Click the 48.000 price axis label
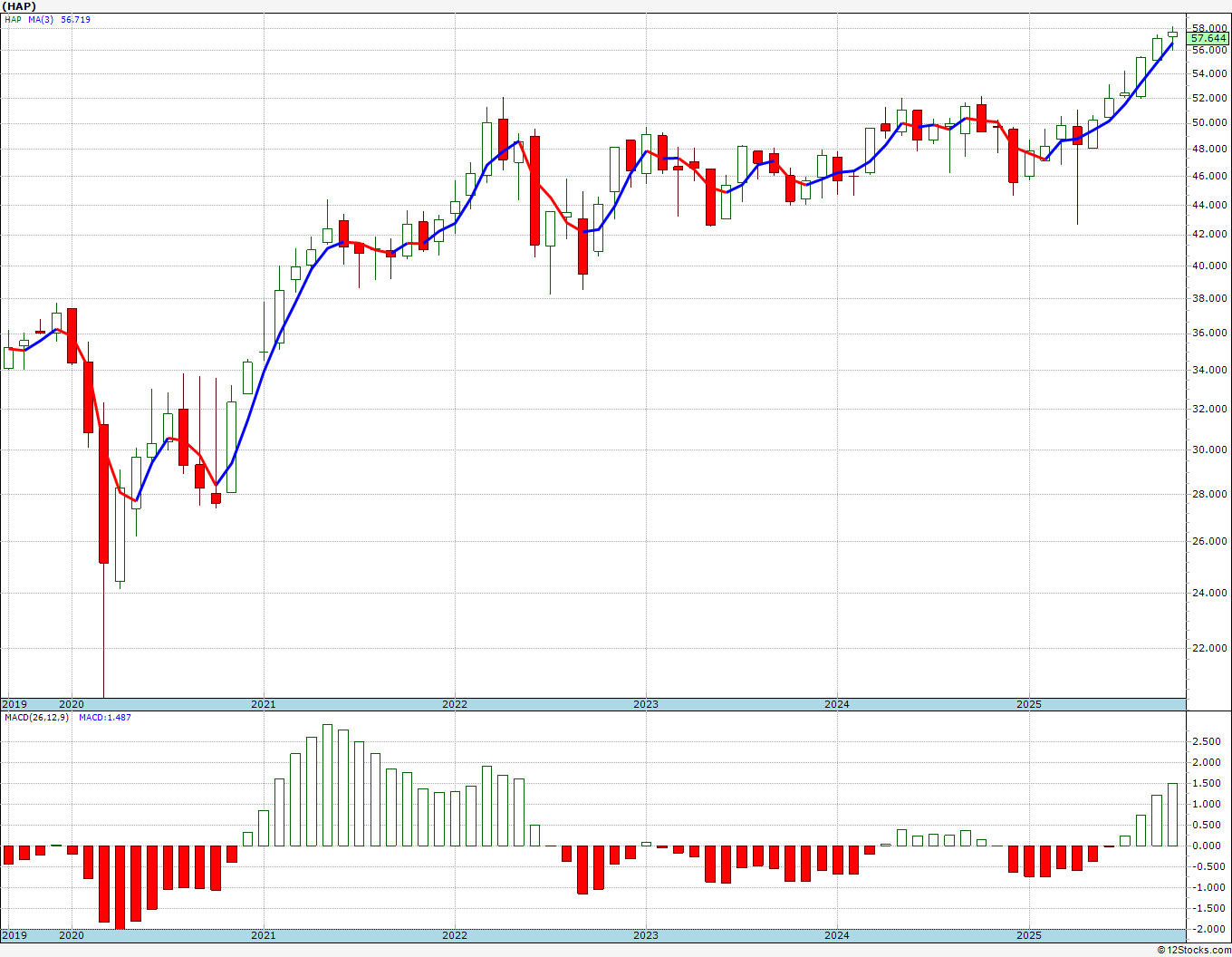This screenshot has height=957, width=1232. [1210, 149]
